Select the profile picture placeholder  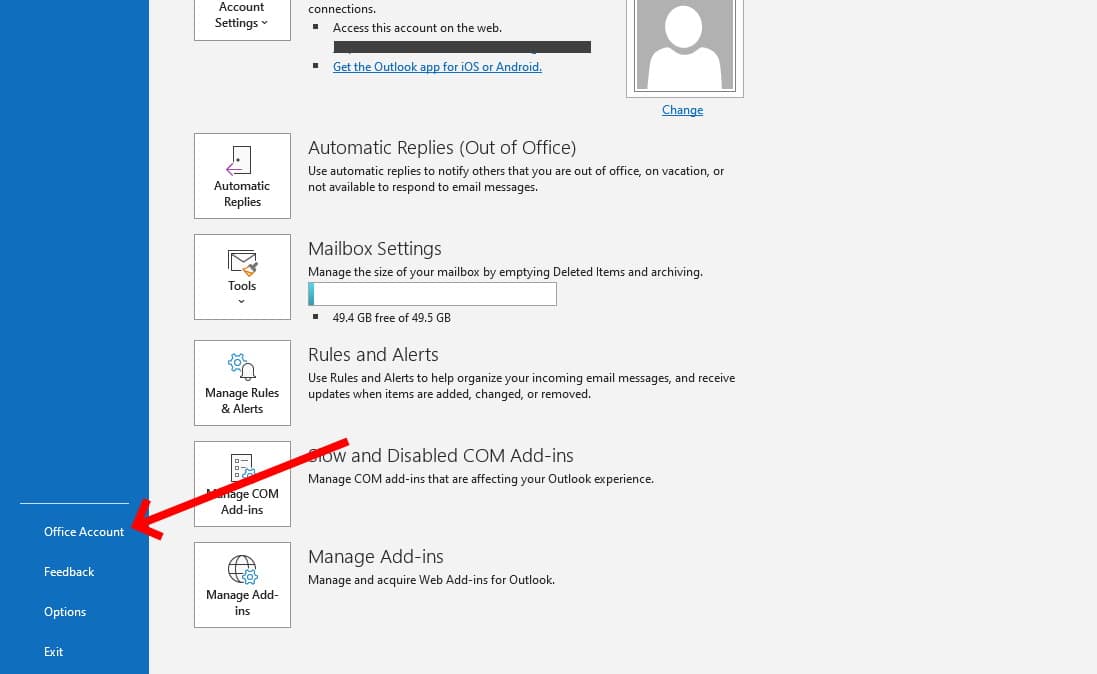683,45
